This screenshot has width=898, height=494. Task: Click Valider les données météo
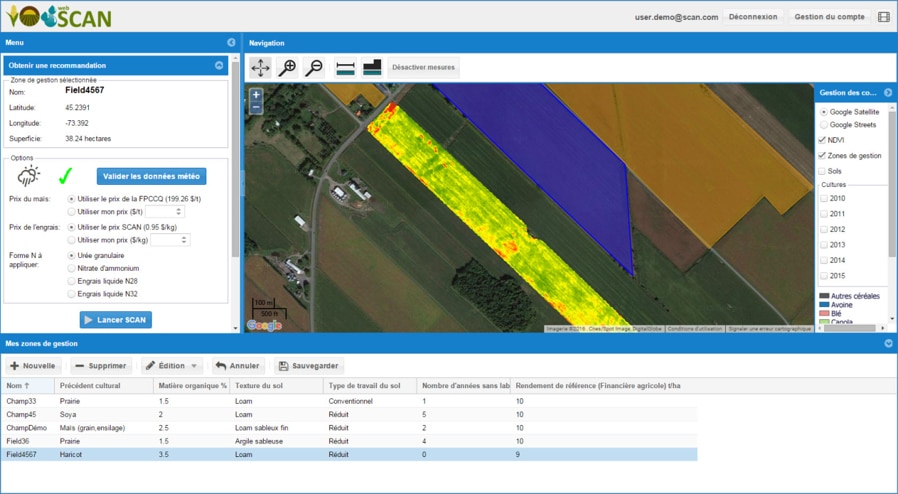click(x=151, y=176)
